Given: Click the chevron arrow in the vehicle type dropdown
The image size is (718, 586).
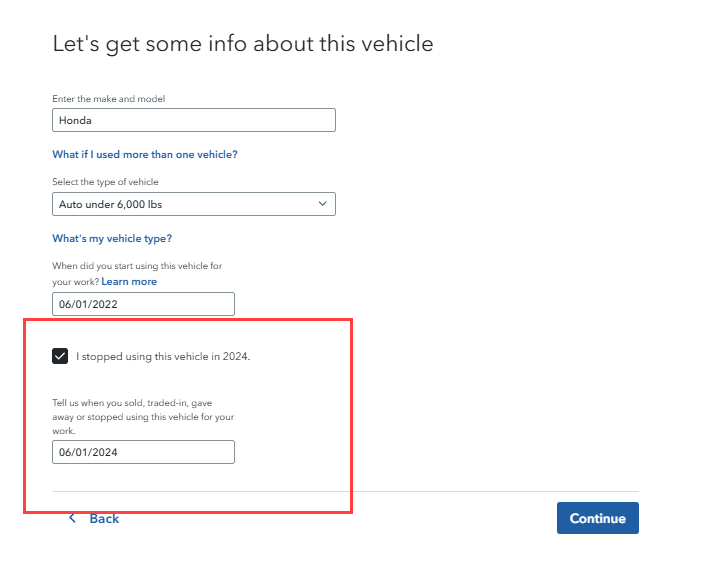Looking at the screenshot, I should coord(322,204).
